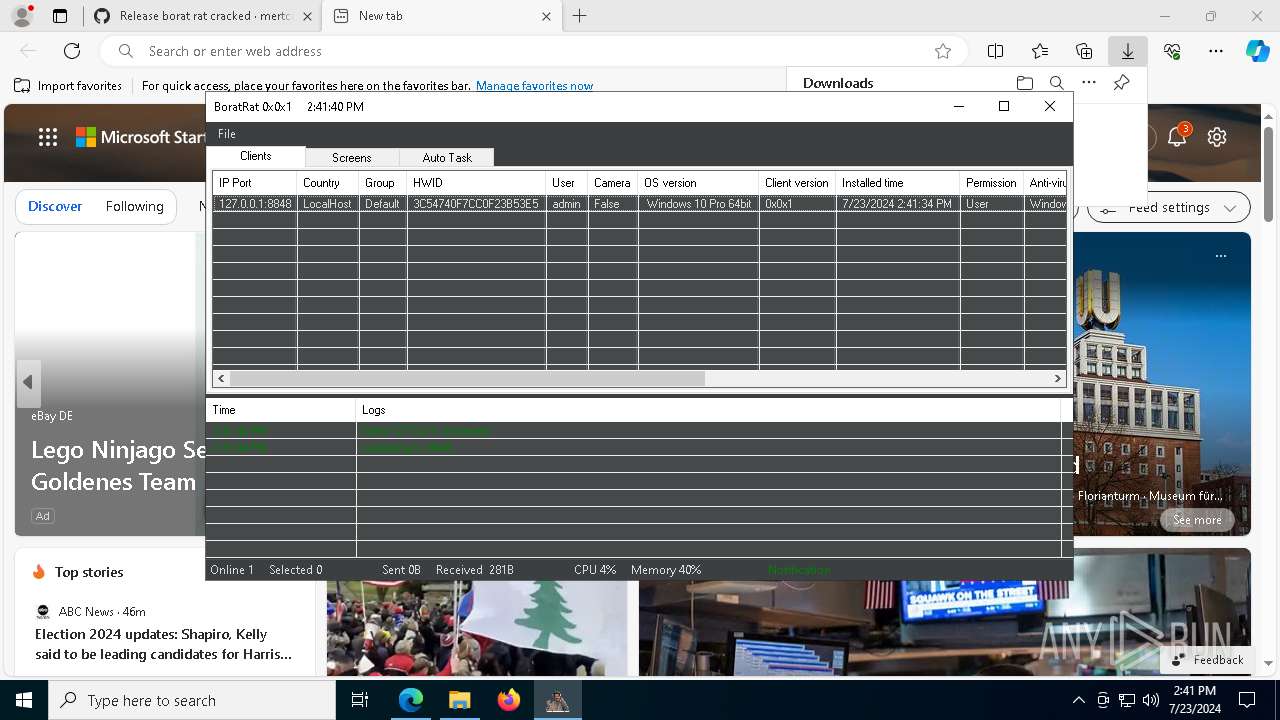Click the Logs column header
This screenshot has height=720, width=1280.
tap(708, 410)
